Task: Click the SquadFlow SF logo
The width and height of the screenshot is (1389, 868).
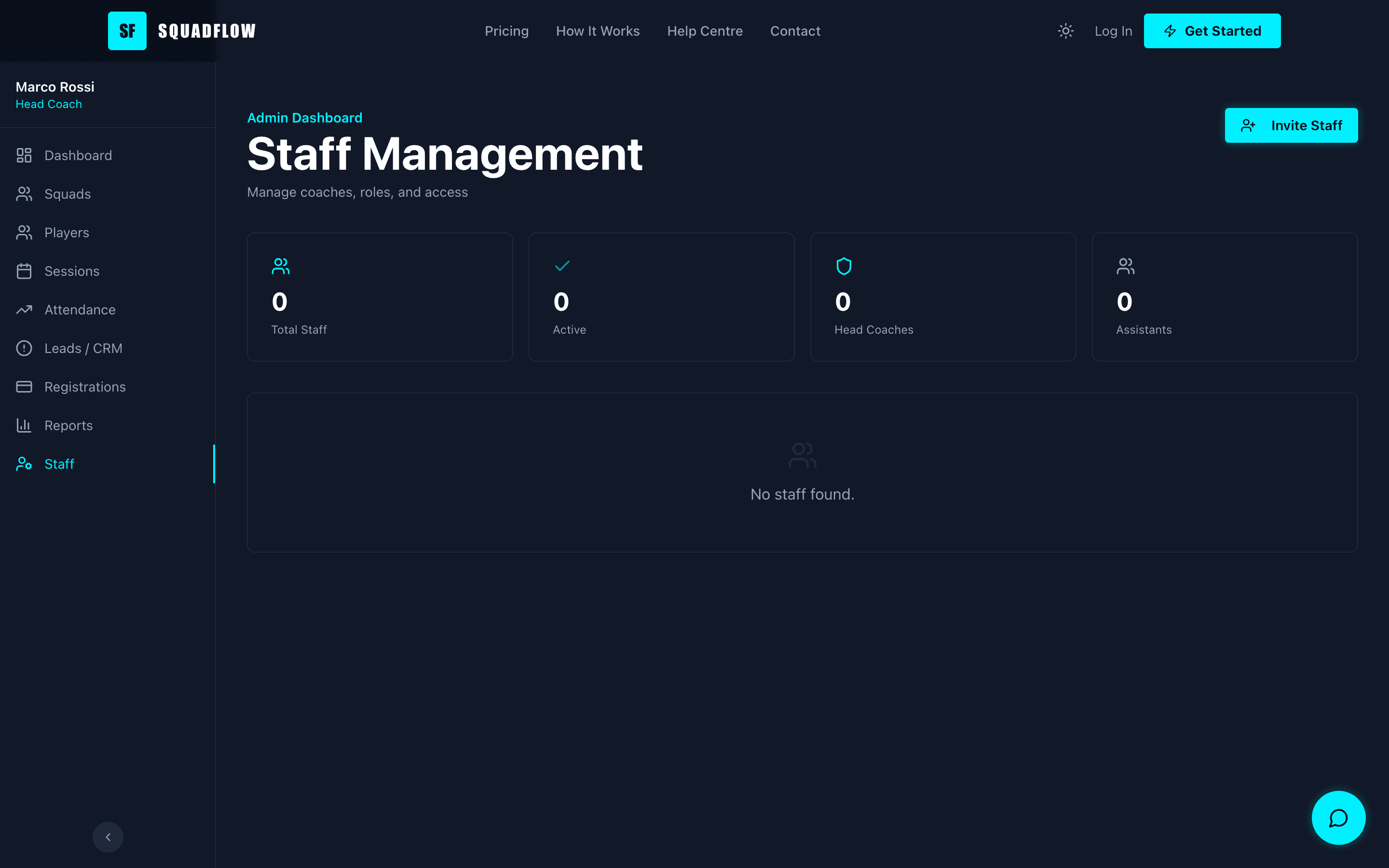Action: 127,30
